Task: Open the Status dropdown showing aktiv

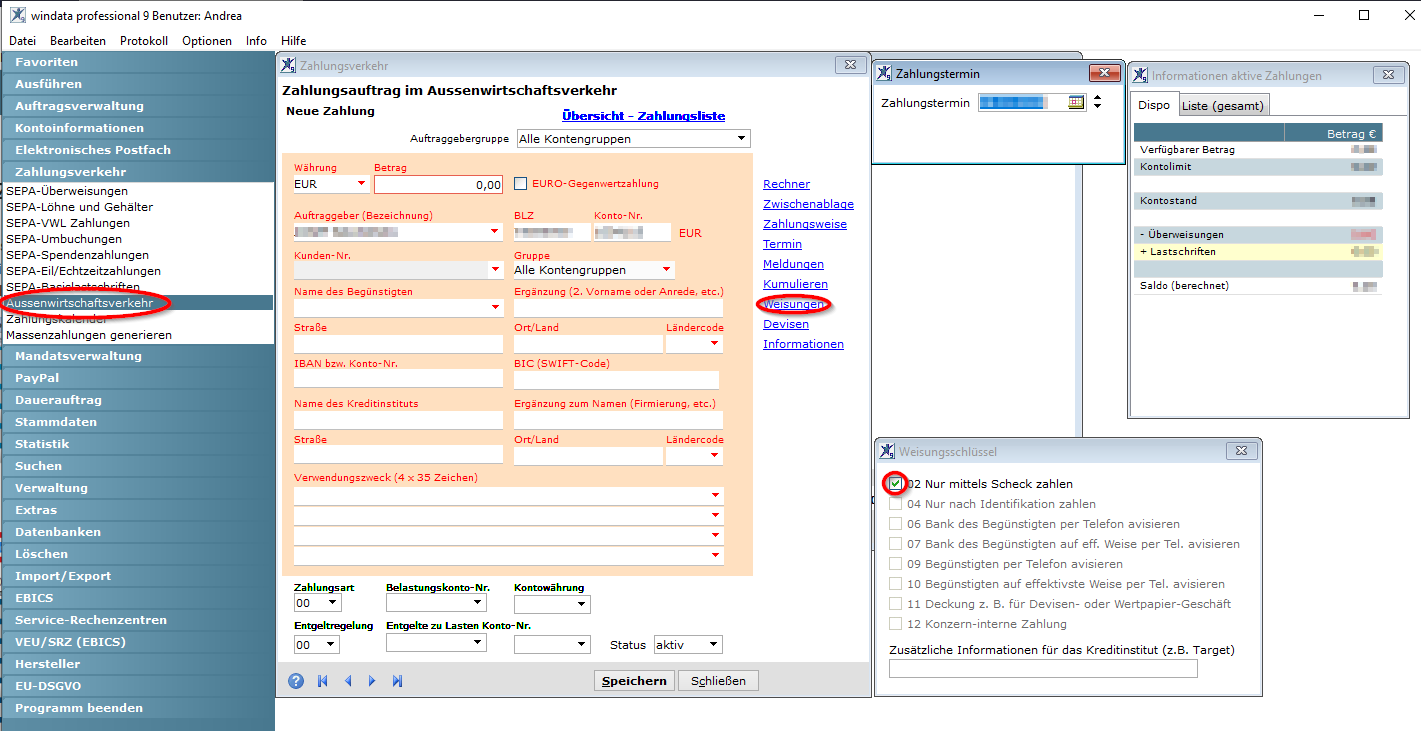Action: pyautogui.click(x=713, y=645)
